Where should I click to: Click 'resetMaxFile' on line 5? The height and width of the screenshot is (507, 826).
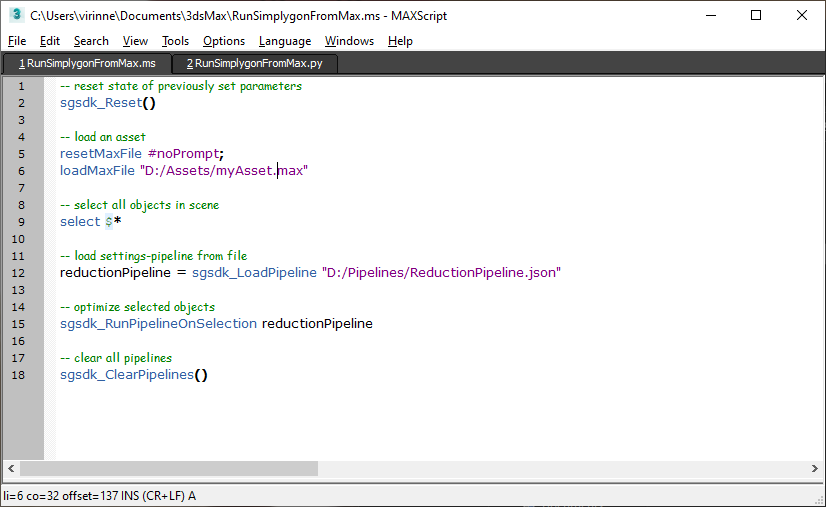click(101, 154)
